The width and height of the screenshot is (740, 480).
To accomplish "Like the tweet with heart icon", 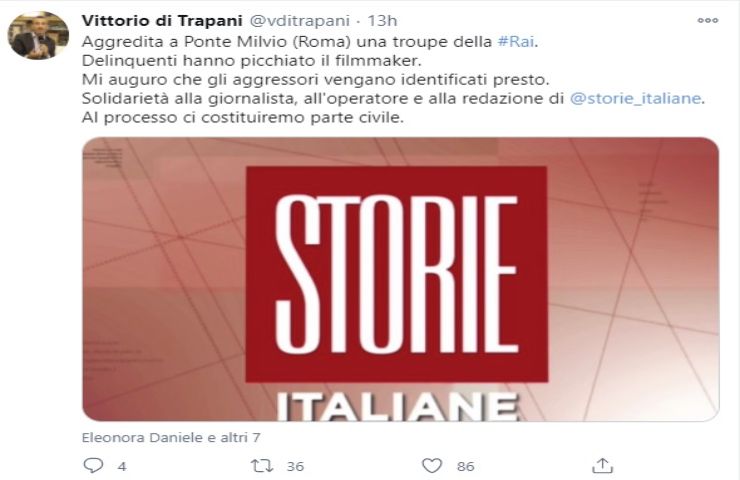I will pyautogui.click(x=431, y=466).
